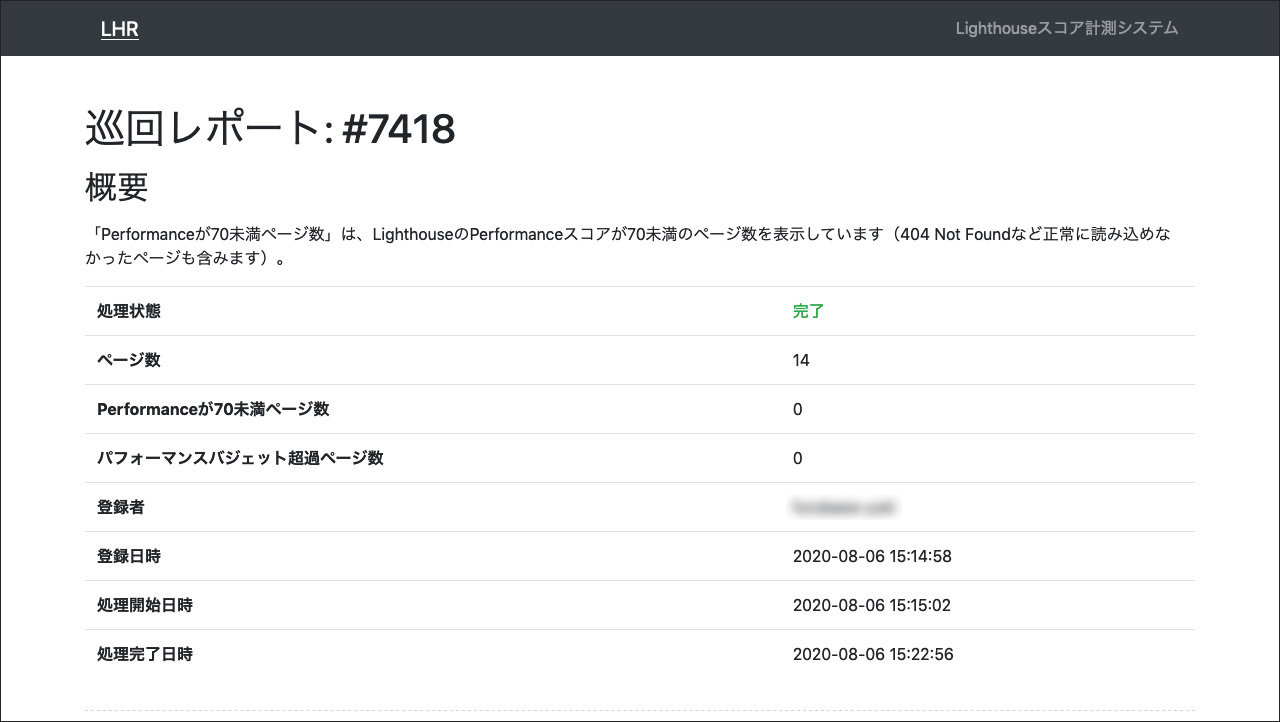The image size is (1280, 722).
Task: Select the 巡回レポート: #7418 heading
Action: click(x=270, y=129)
